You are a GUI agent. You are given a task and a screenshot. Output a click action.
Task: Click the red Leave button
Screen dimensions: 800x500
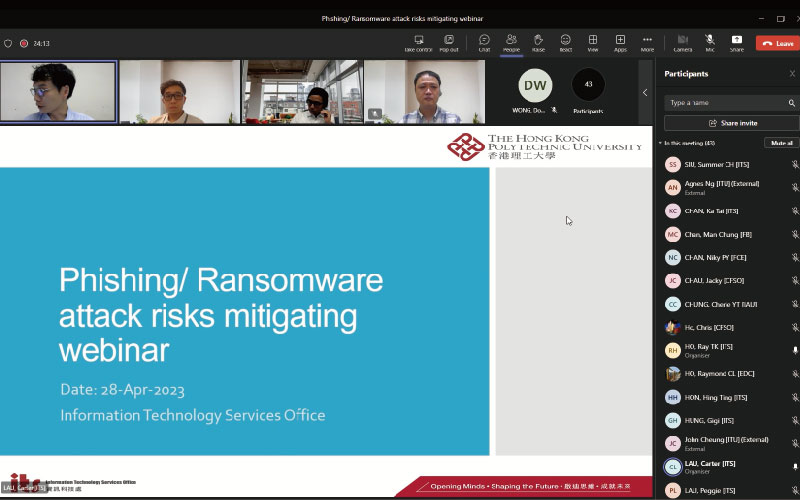pos(778,43)
